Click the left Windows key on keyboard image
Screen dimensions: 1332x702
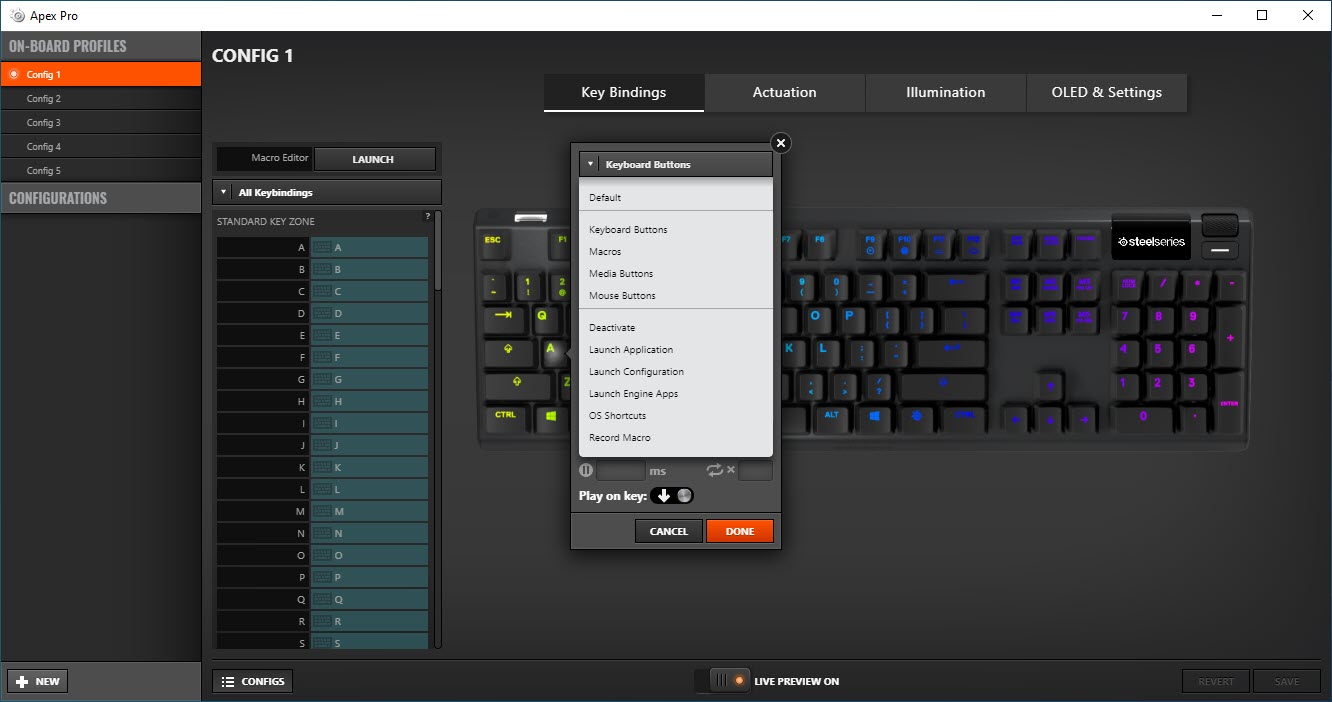[x=550, y=416]
